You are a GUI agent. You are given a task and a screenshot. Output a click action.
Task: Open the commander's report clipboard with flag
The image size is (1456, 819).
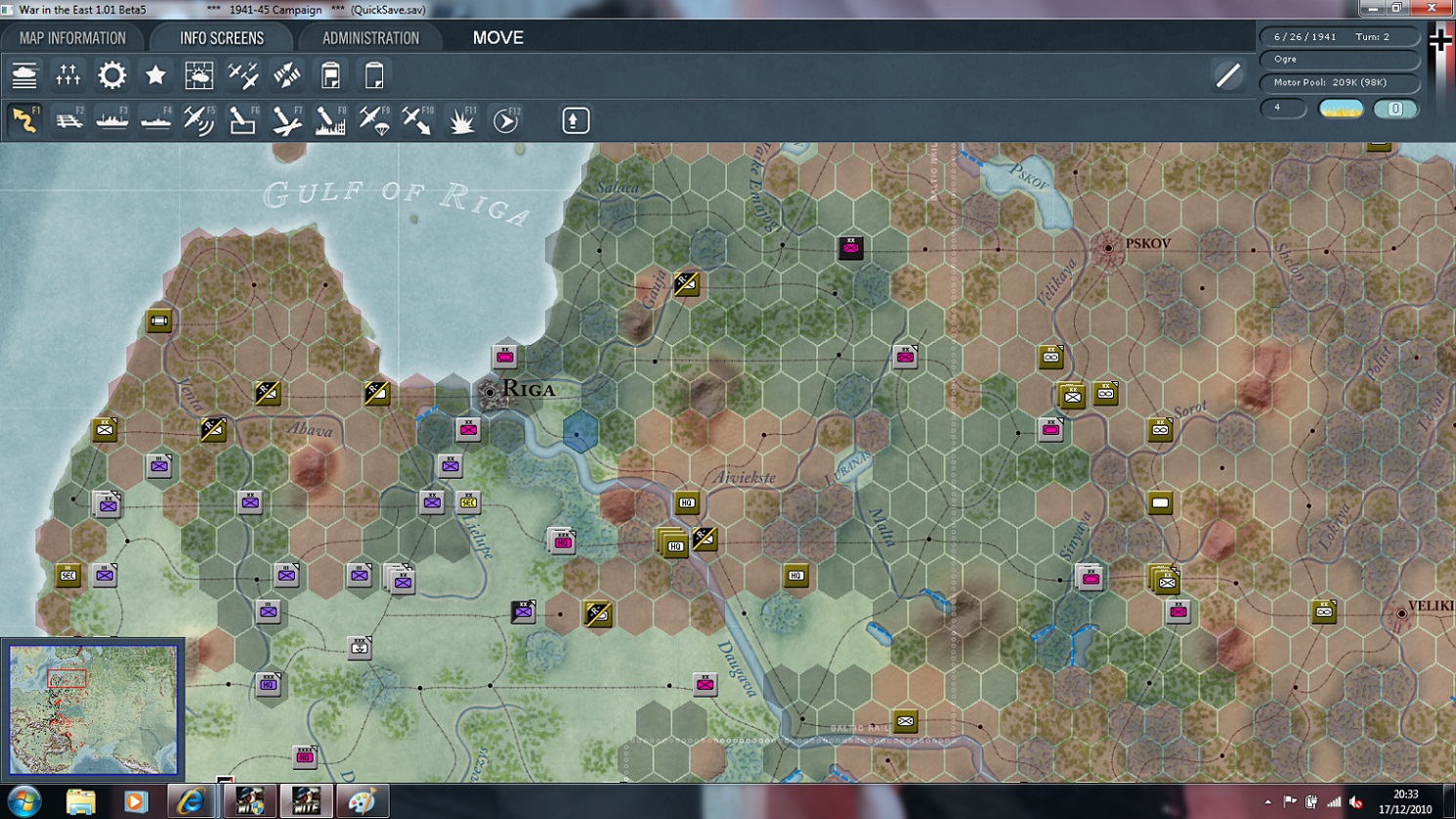coord(330,75)
